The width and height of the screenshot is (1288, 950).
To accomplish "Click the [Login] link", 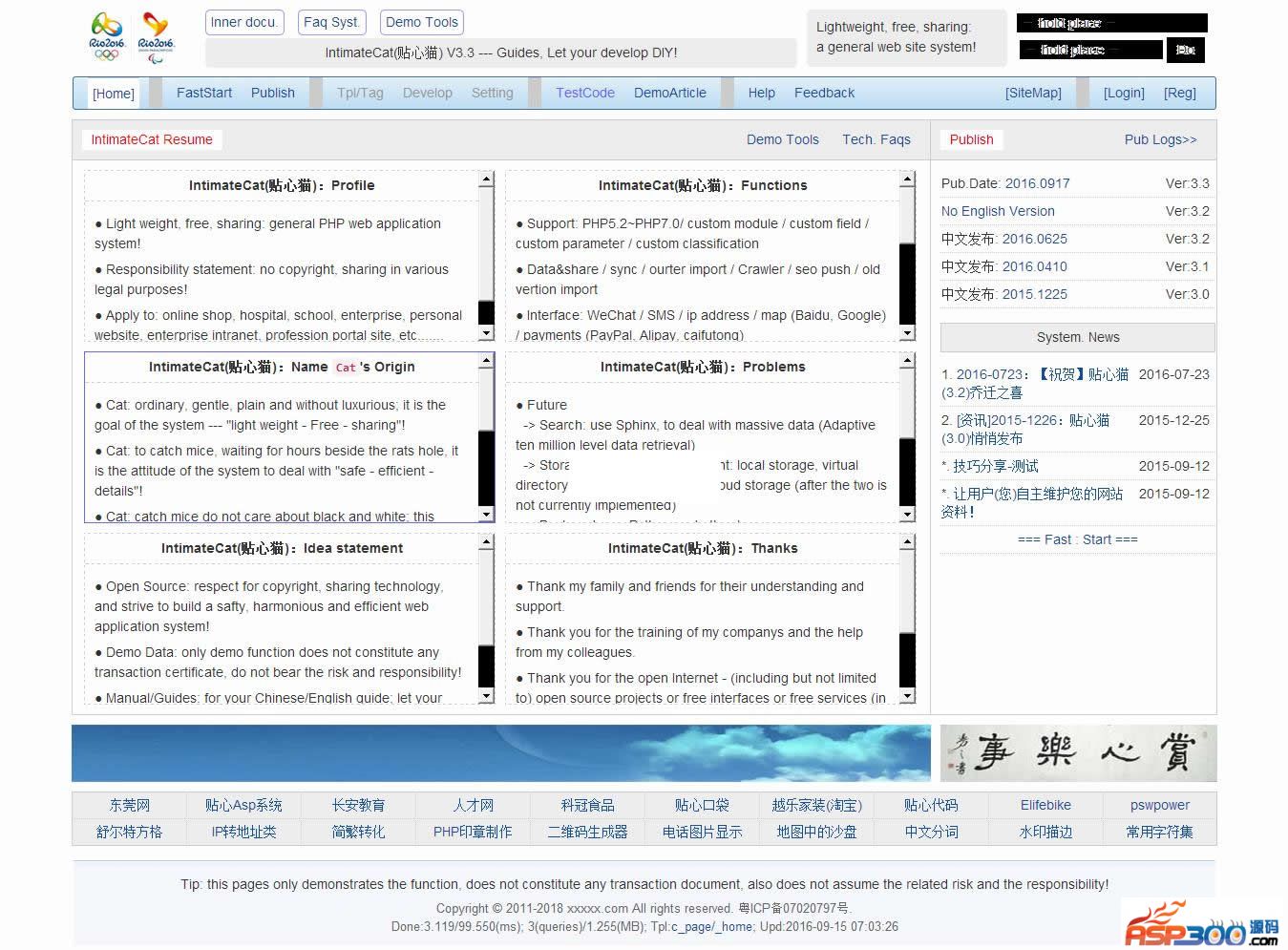I will tap(1124, 93).
